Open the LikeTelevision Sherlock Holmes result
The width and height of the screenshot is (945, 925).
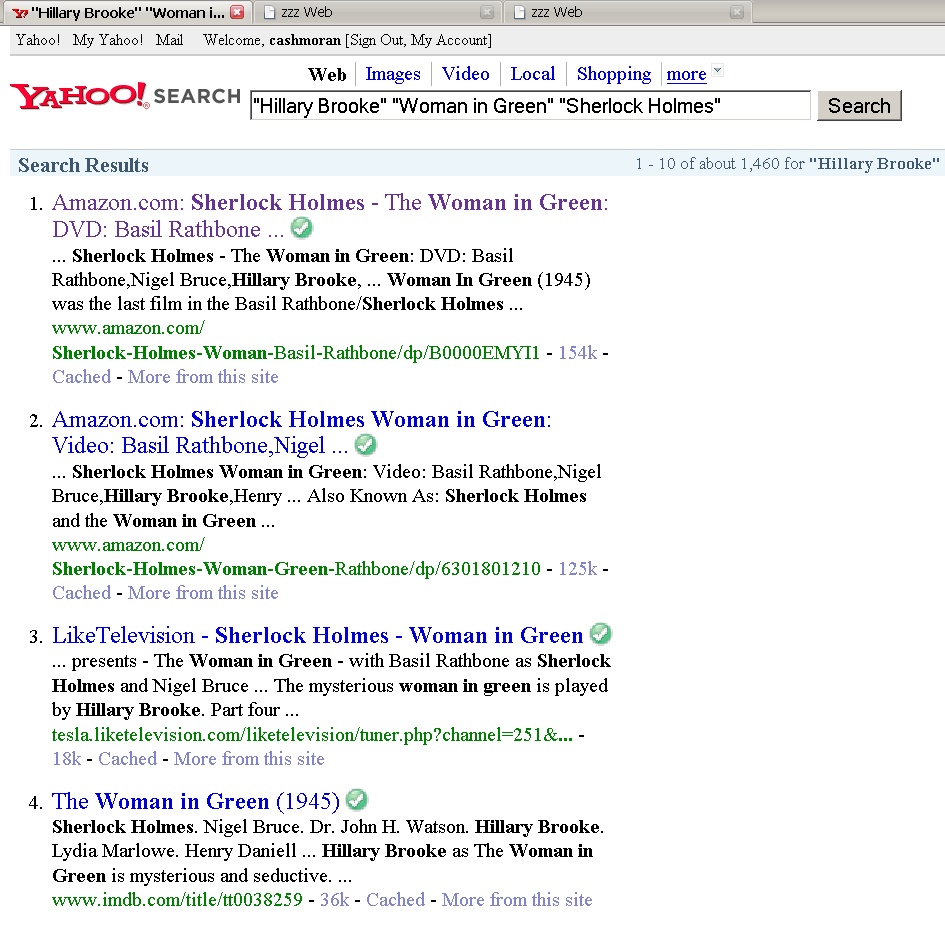point(318,635)
